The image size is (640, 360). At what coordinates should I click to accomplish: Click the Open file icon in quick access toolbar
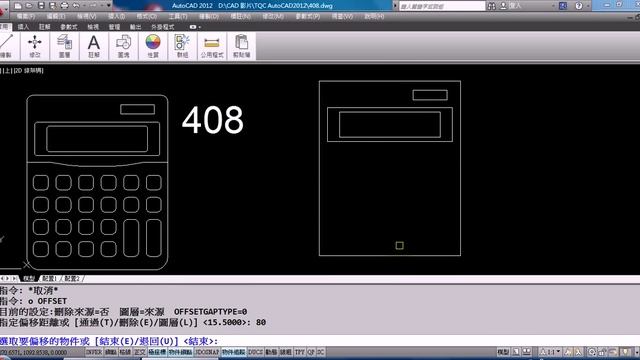[29, 6]
